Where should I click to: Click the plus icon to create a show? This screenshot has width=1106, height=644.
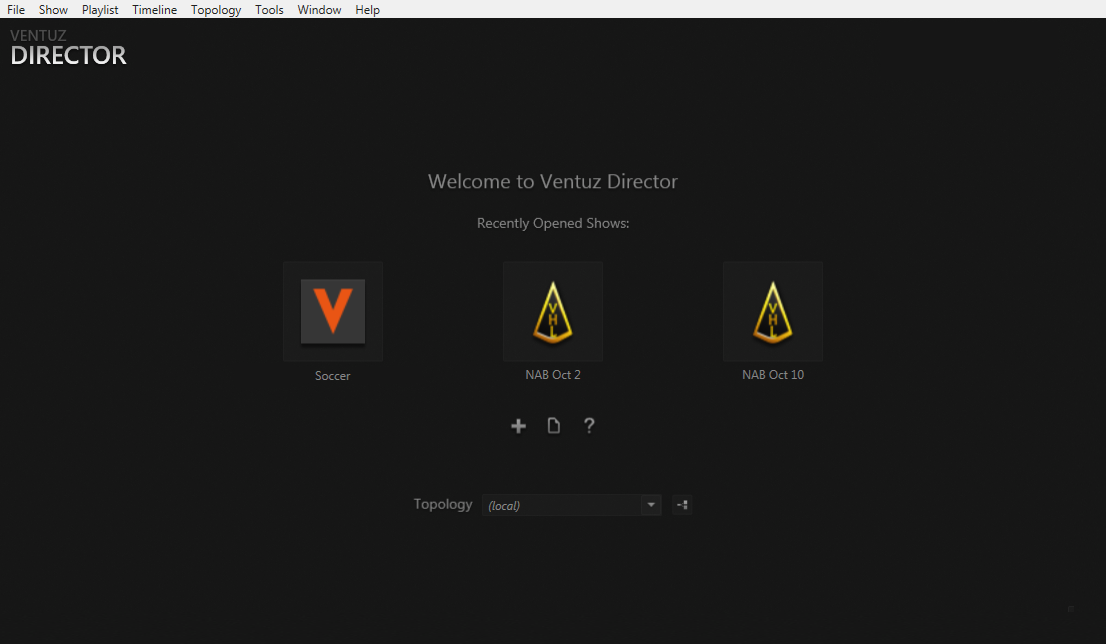tap(518, 426)
